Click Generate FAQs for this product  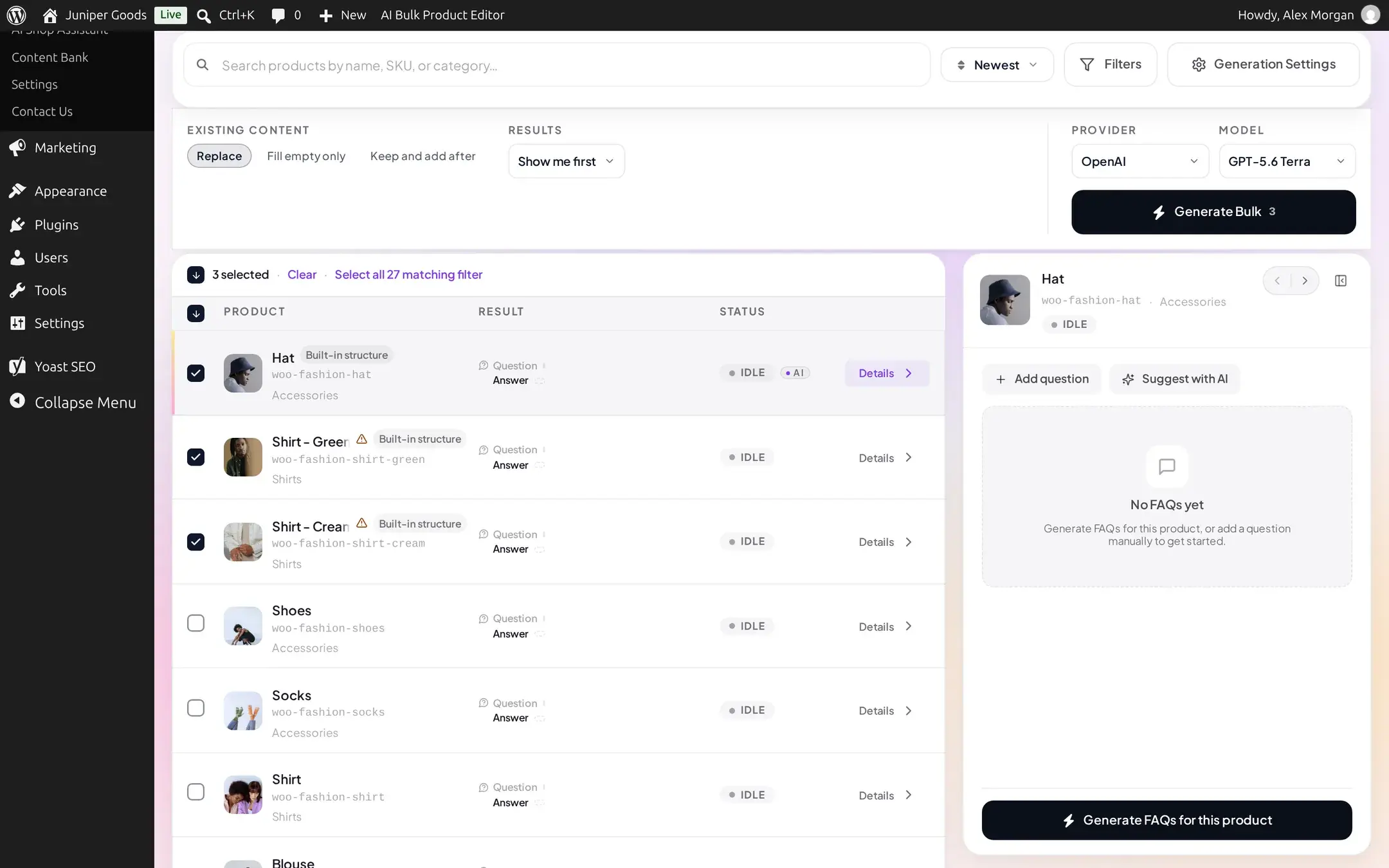pyautogui.click(x=1167, y=820)
